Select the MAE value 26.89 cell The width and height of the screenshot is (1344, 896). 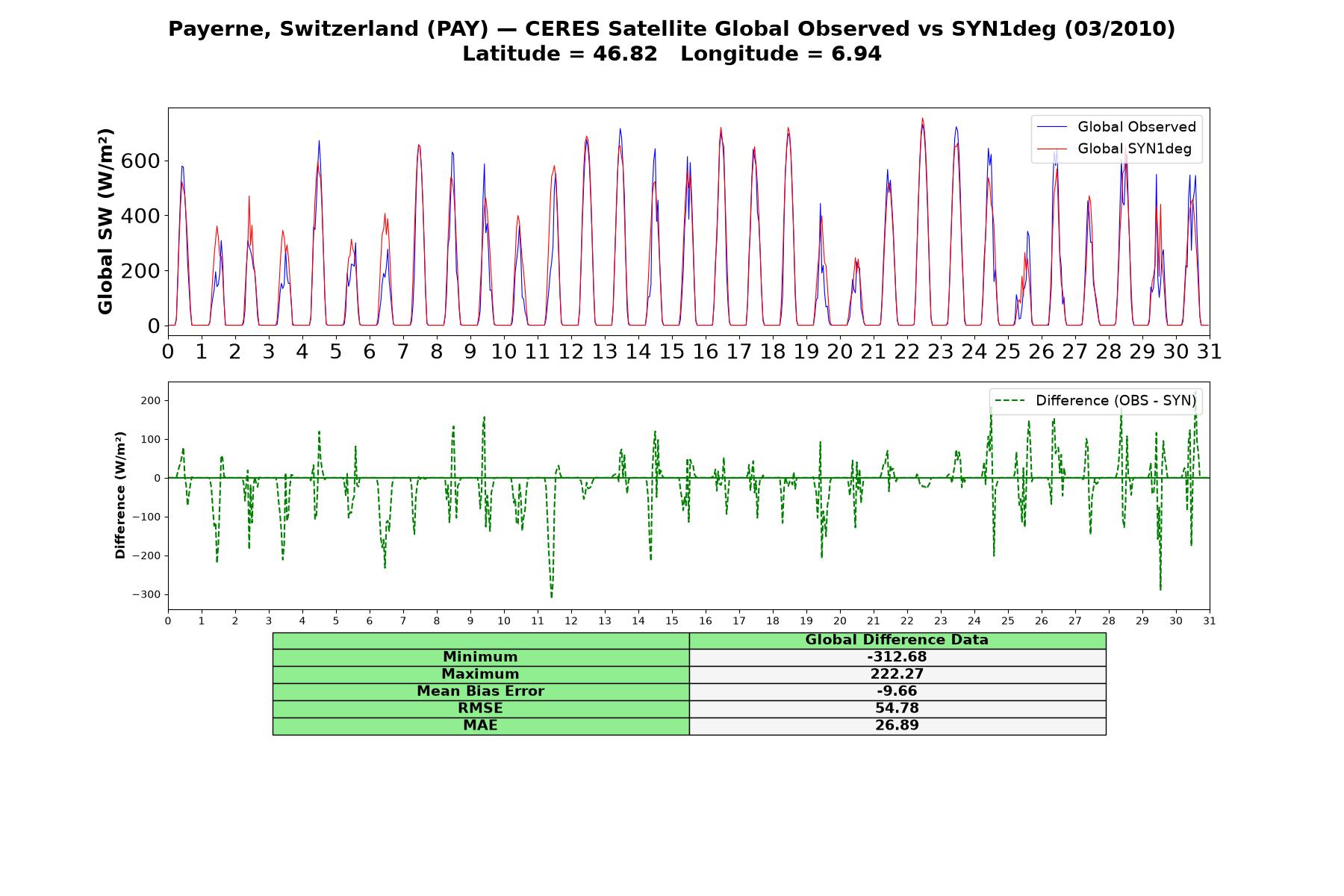[897, 726]
